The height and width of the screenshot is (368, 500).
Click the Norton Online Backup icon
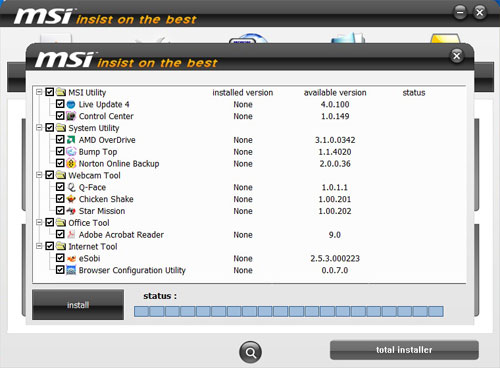click(71, 163)
